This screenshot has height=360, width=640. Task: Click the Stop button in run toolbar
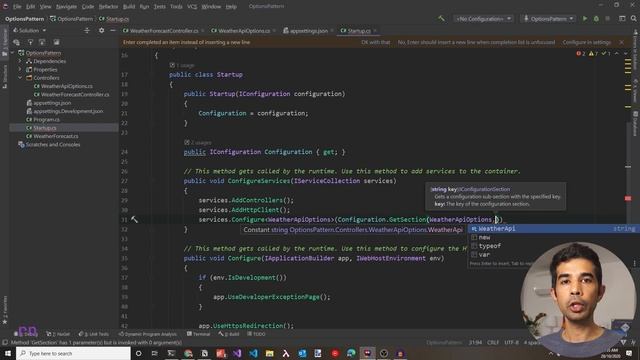click(x=607, y=19)
